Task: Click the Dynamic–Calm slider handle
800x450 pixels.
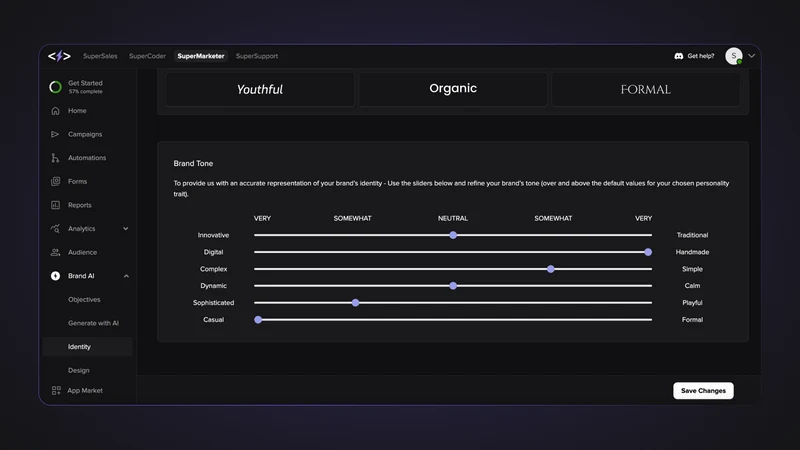Action: (x=453, y=286)
